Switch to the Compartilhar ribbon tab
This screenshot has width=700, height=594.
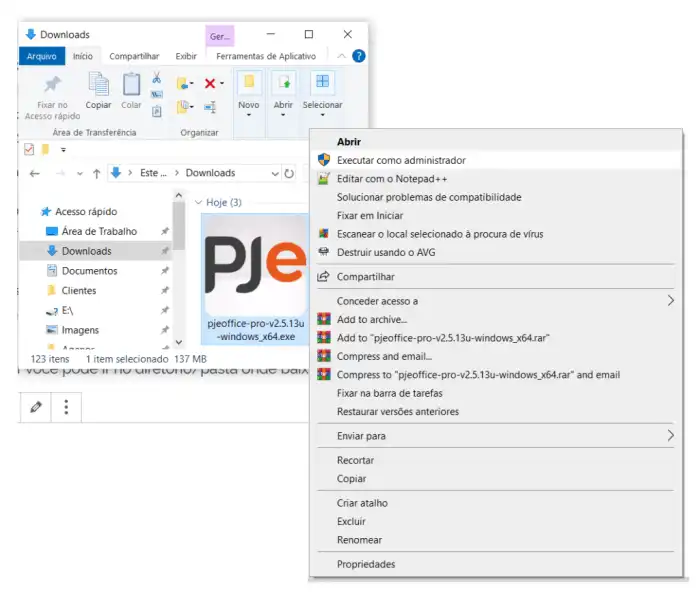click(134, 56)
